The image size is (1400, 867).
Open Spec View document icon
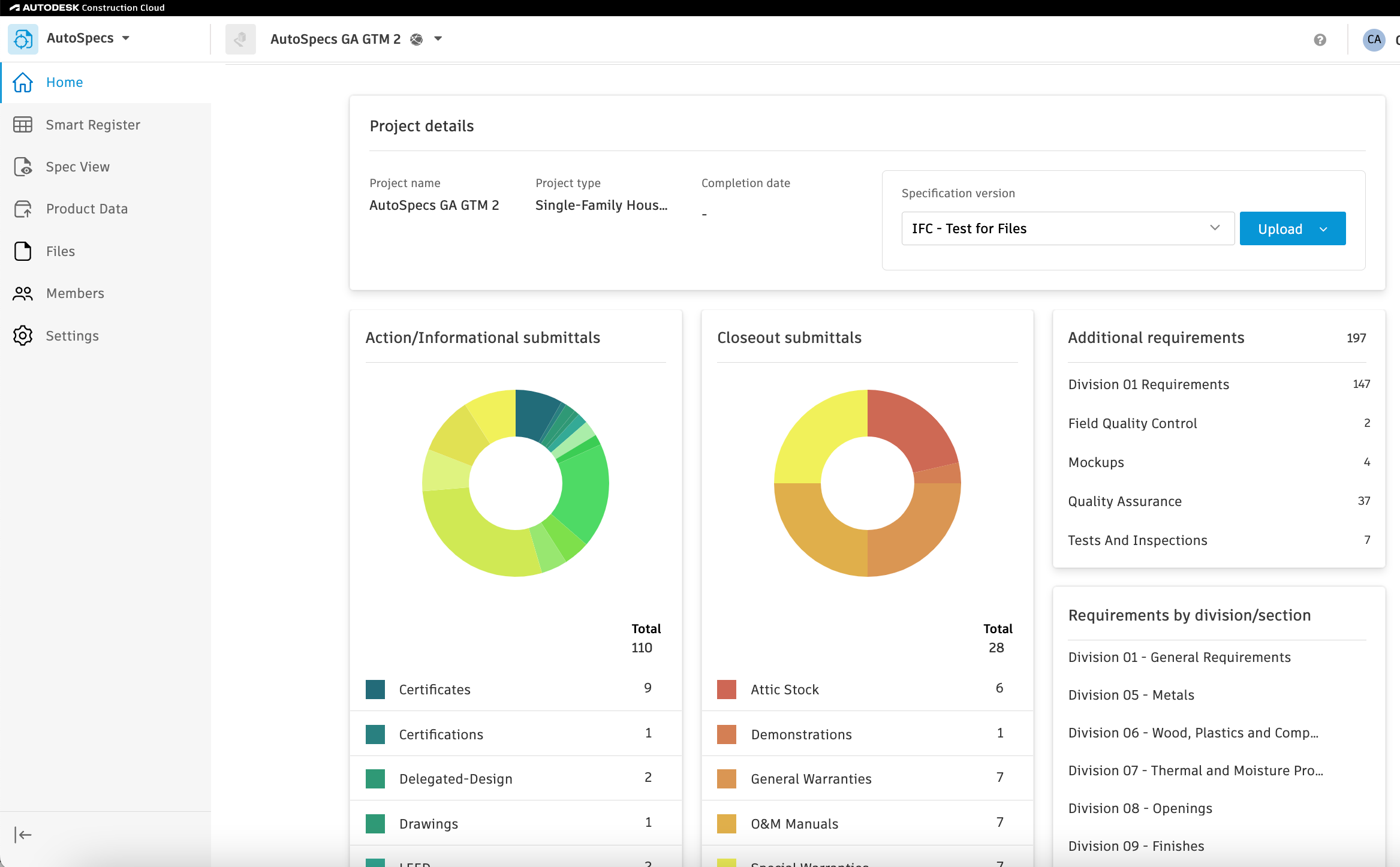23,167
